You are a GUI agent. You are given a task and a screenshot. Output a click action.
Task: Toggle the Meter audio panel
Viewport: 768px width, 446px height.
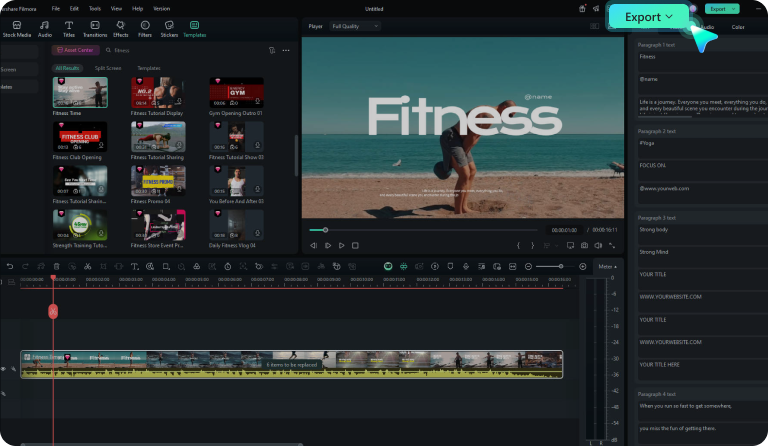607,266
